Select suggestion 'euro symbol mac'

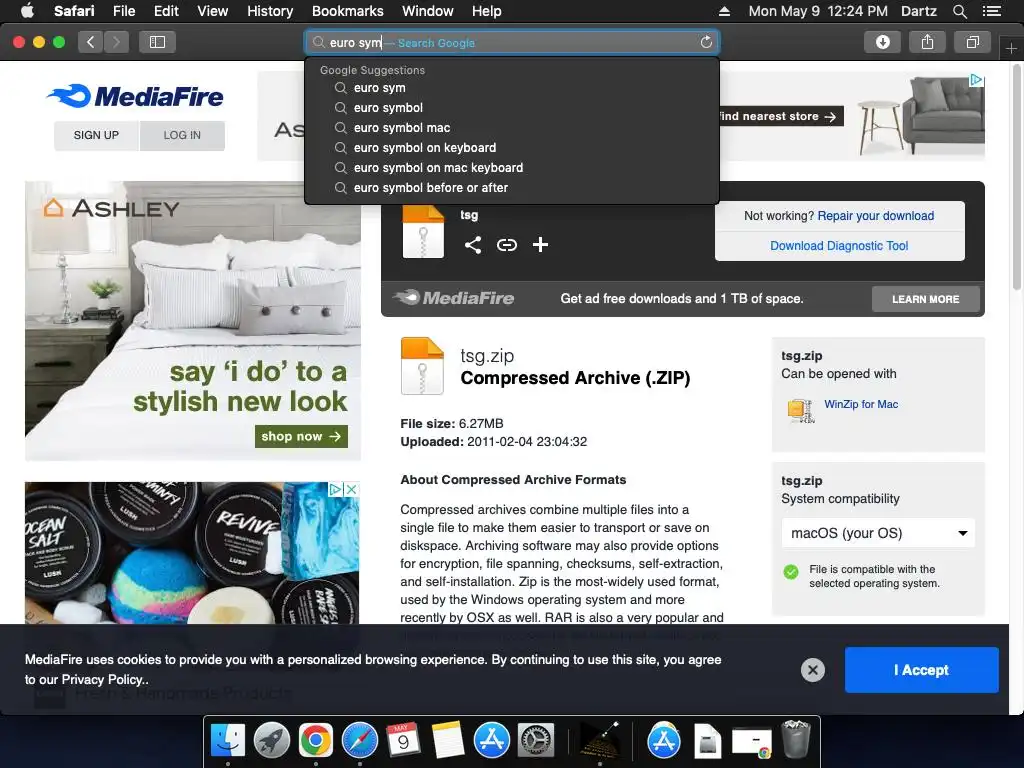(512, 128)
